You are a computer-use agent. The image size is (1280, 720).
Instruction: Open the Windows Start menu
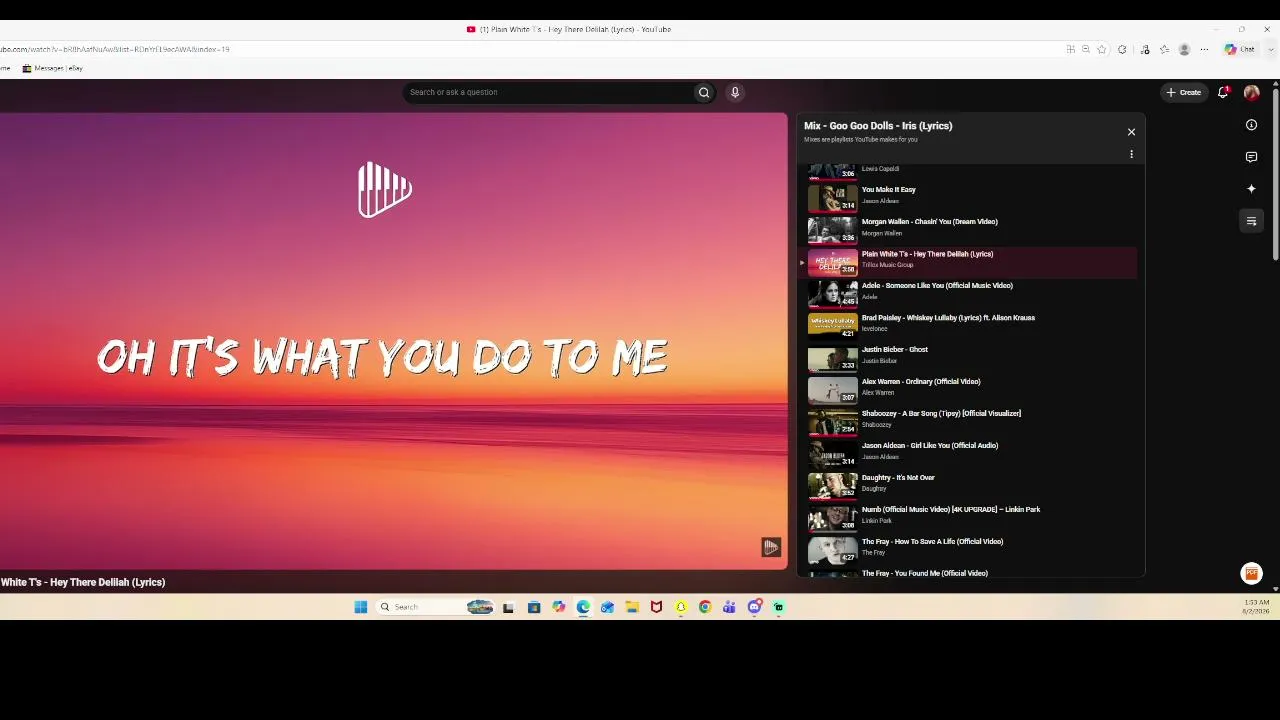(x=361, y=607)
